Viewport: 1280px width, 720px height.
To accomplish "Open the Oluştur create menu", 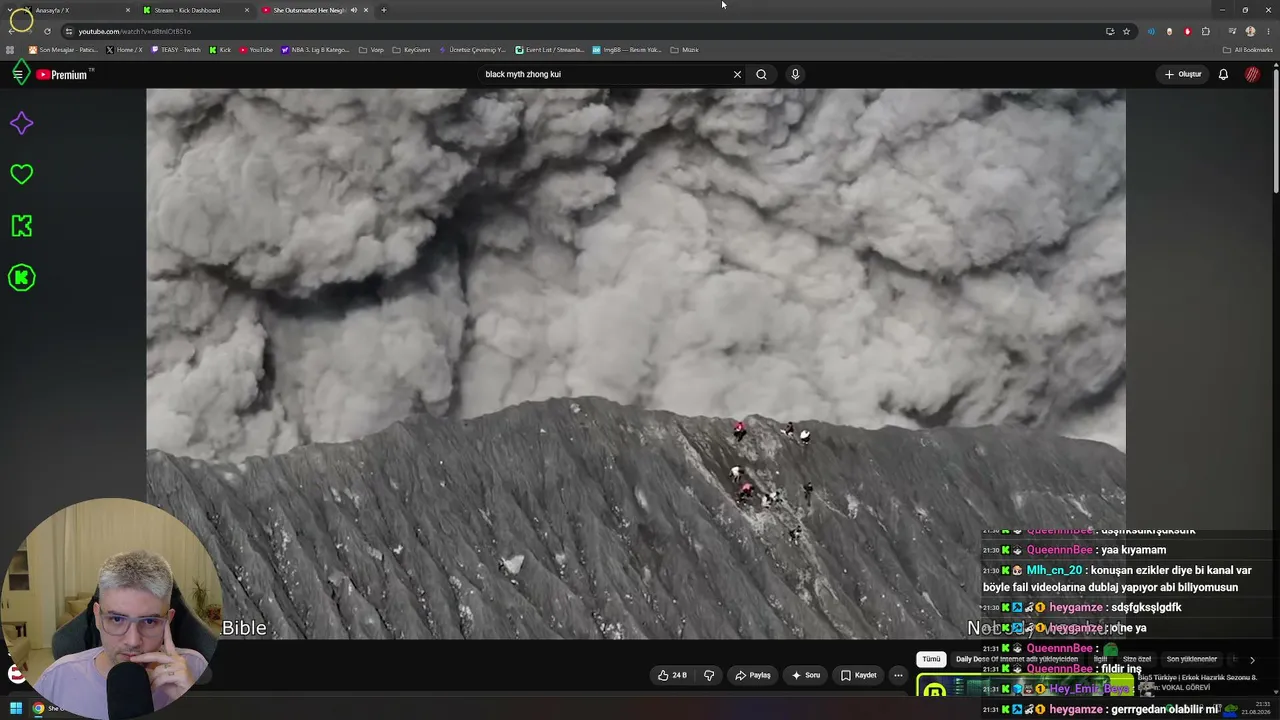I will pos(1183,74).
